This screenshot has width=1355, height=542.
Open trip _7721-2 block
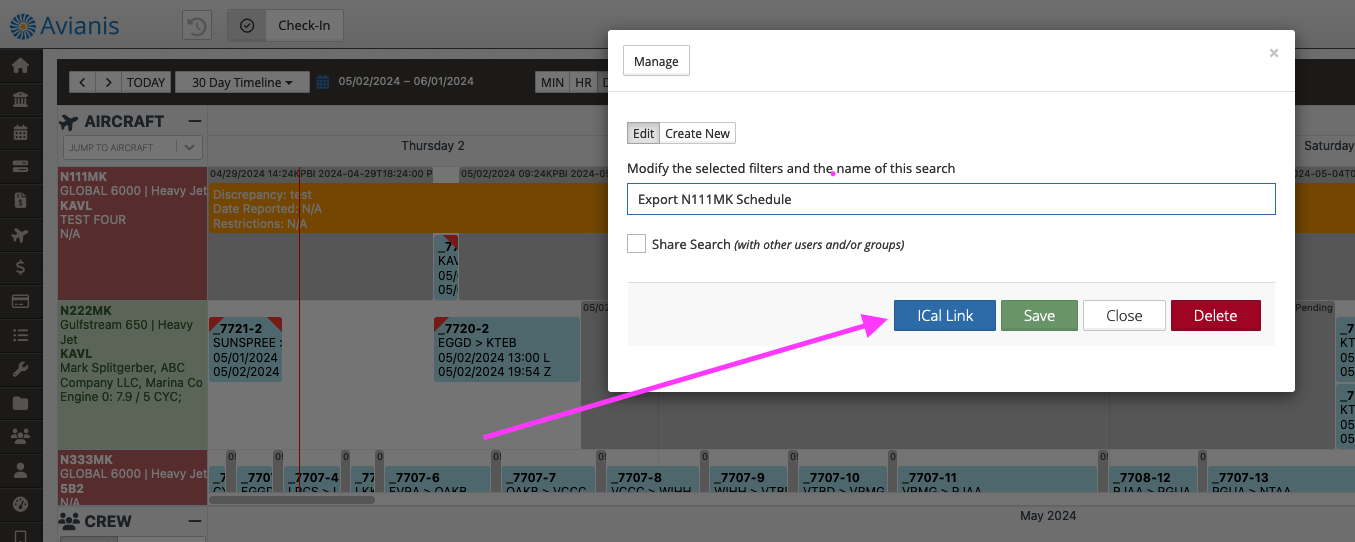245,349
